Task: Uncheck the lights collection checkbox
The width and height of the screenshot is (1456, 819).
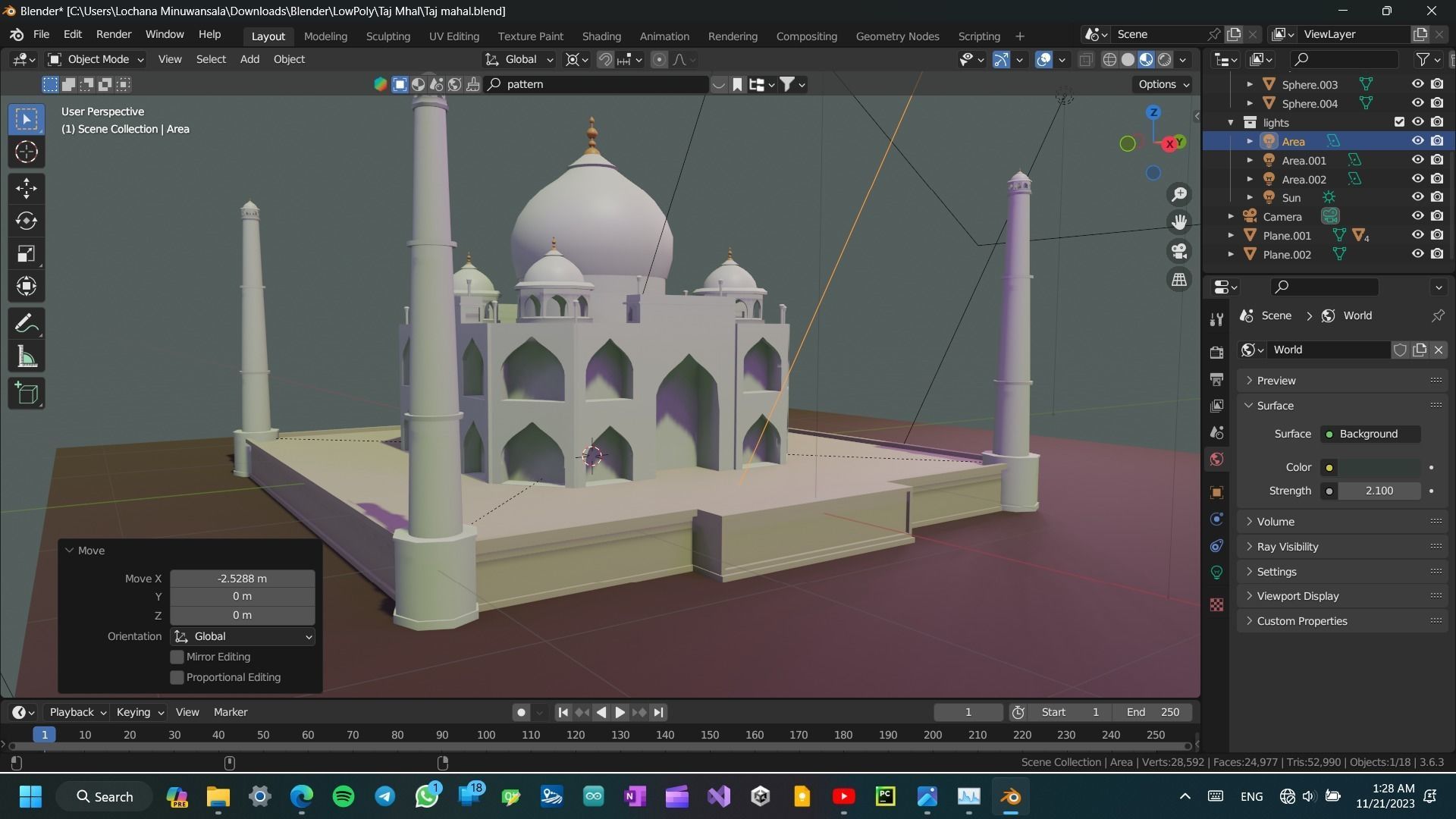Action: pos(1399,122)
